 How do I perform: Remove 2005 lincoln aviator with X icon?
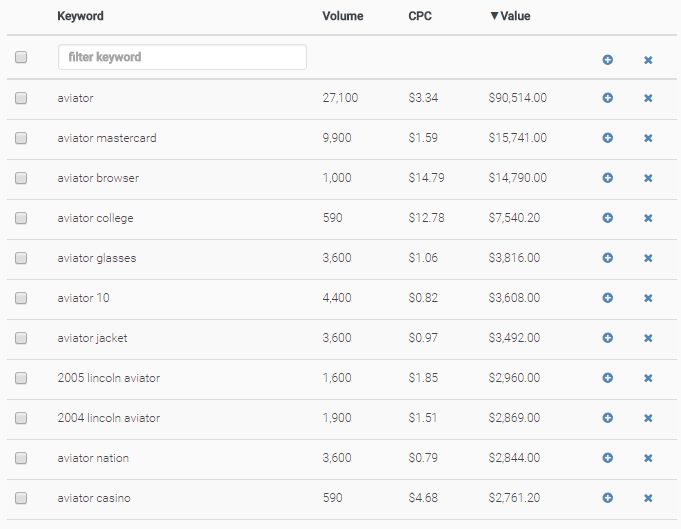(648, 378)
